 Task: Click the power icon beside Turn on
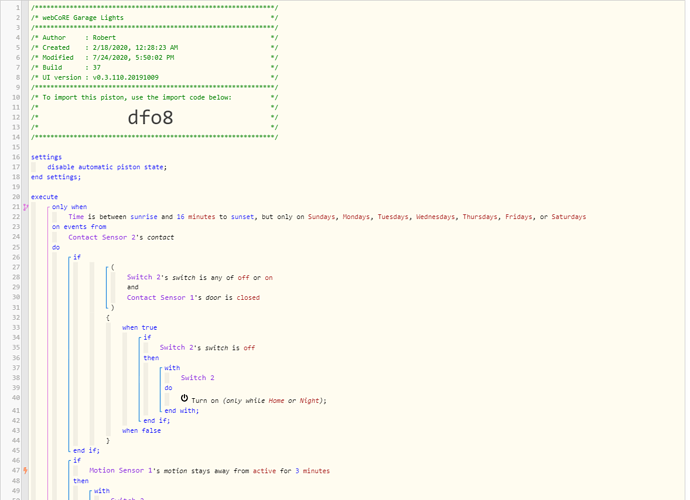point(184,398)
